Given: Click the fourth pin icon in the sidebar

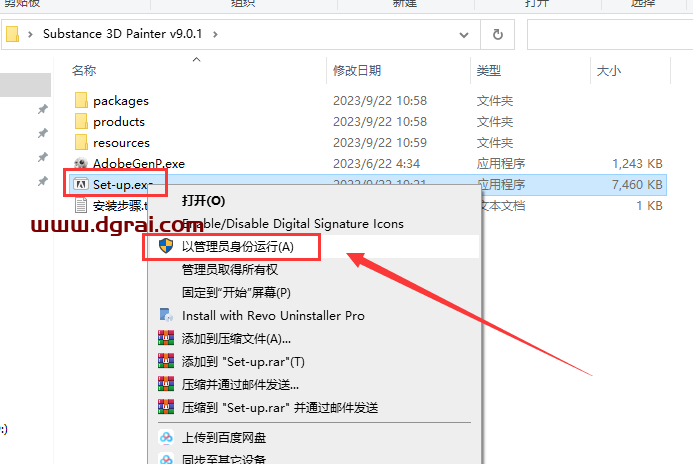Looking at the screenshot, I should point(42,181).
